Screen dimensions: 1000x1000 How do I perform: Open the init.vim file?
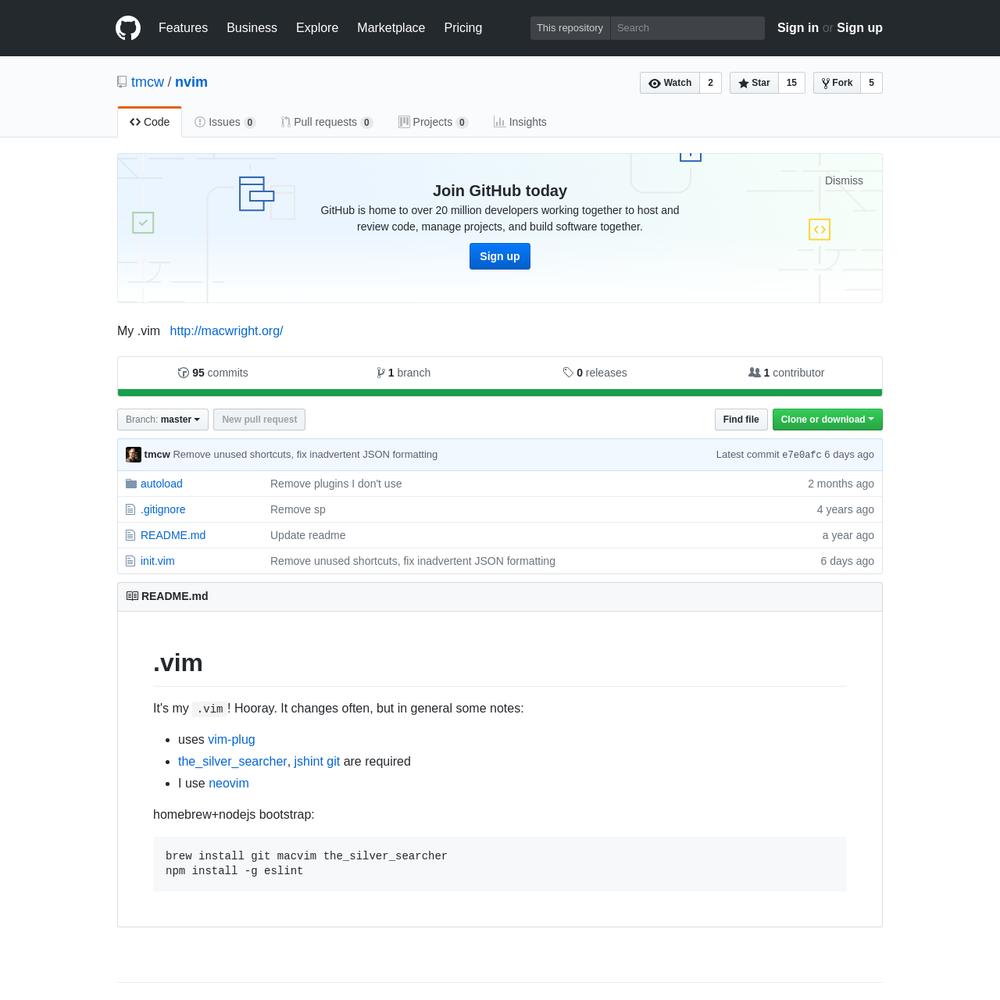point(158,561)
